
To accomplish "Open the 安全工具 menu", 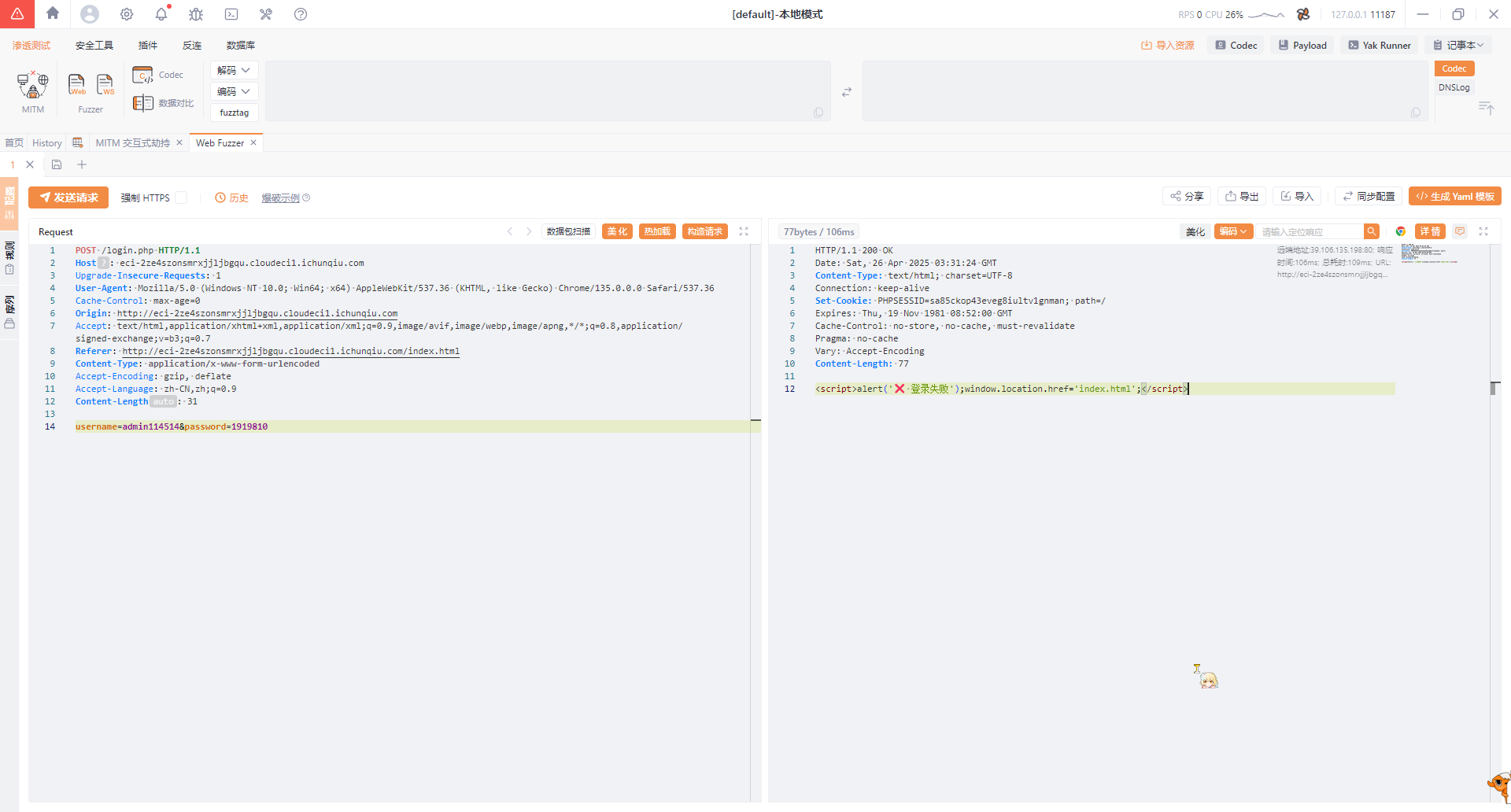I will point(94,45).
